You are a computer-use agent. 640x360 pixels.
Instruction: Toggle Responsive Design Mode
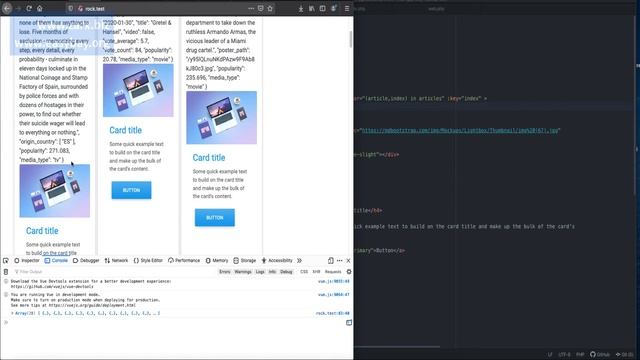[x=331, y=260]
